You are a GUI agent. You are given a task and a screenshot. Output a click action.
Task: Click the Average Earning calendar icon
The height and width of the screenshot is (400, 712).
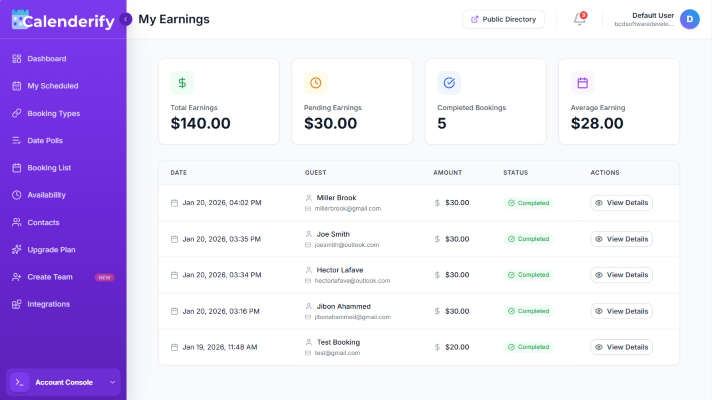click(582, 83)
